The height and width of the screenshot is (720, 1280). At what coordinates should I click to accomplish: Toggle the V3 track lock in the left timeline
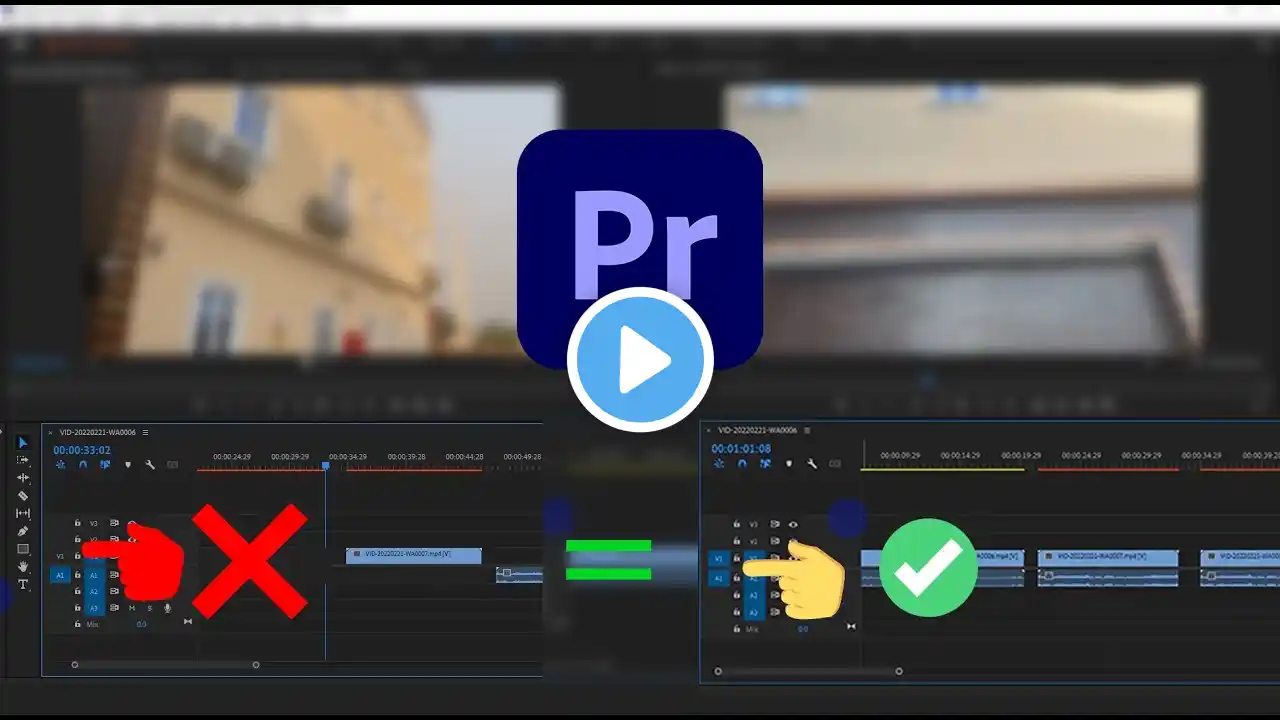[x=78, y=523]
